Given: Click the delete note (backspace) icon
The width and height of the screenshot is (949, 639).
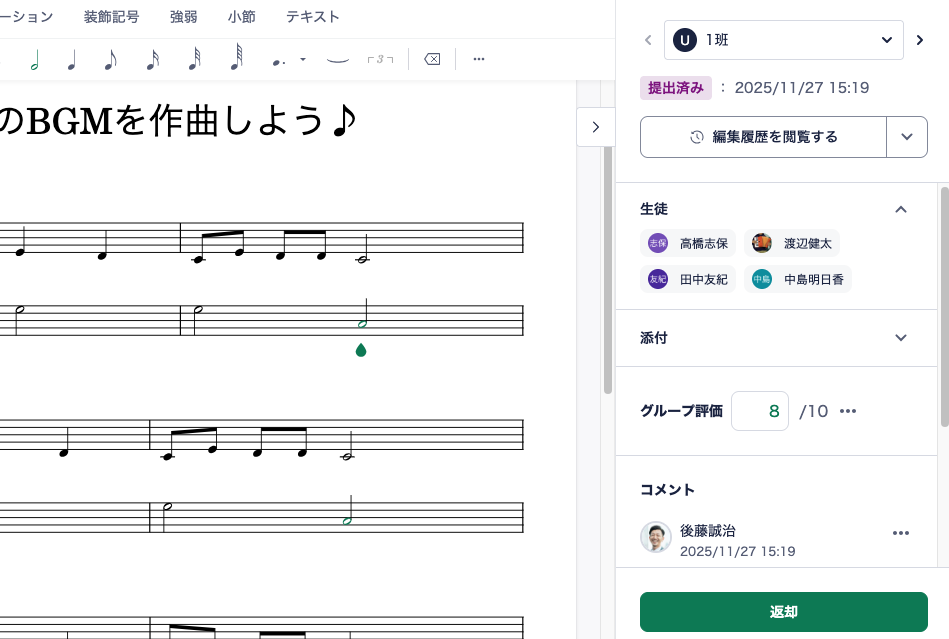Looking at the screenshot, I should [431, 59].
